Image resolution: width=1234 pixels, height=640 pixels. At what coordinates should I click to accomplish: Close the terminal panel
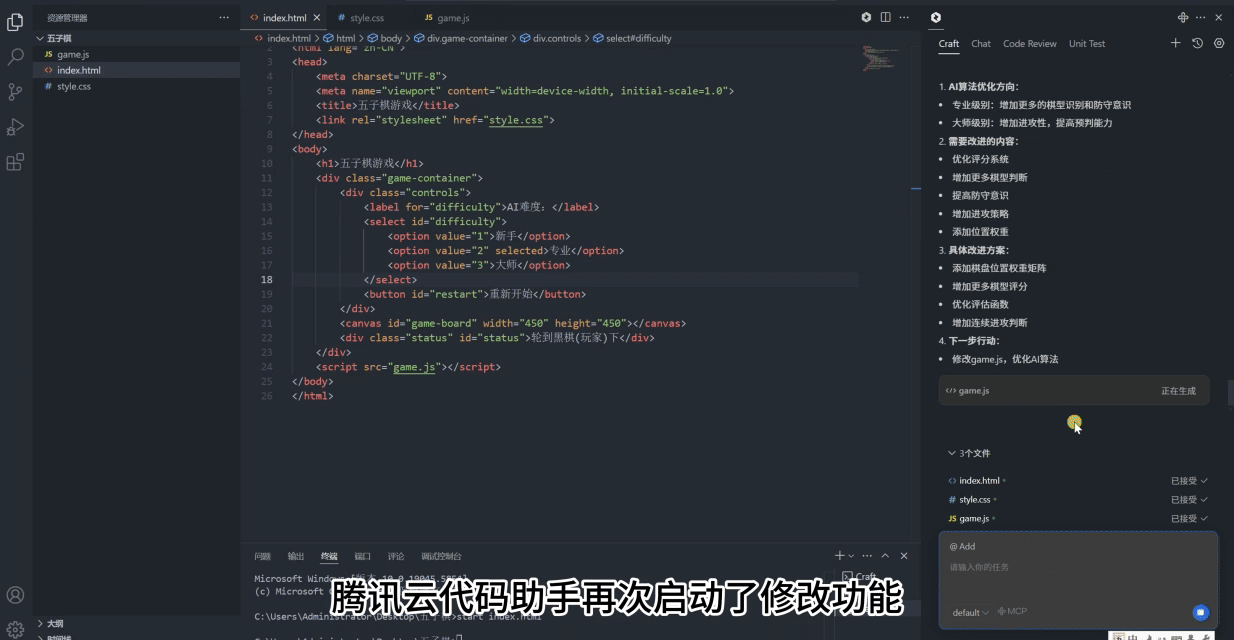[x=904, y=555]
